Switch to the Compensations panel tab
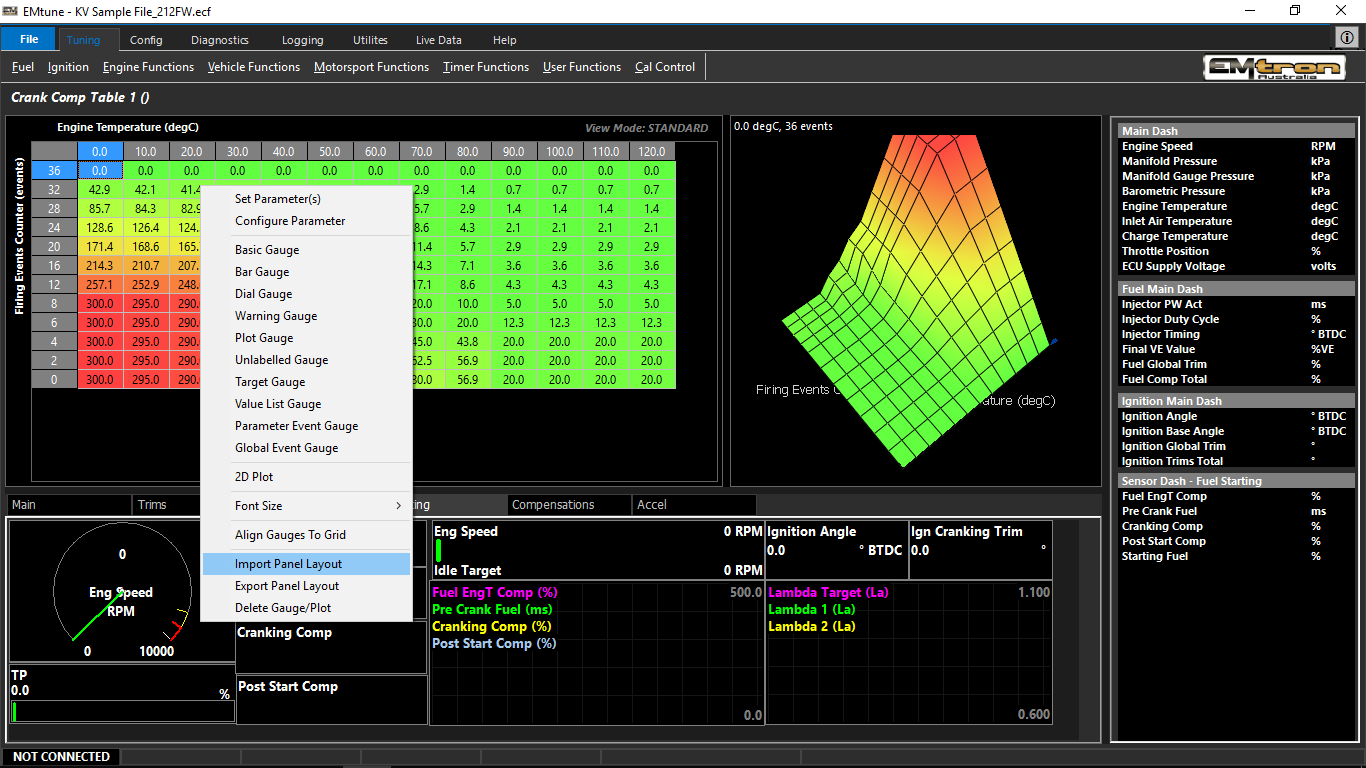 tap(569, 505)
